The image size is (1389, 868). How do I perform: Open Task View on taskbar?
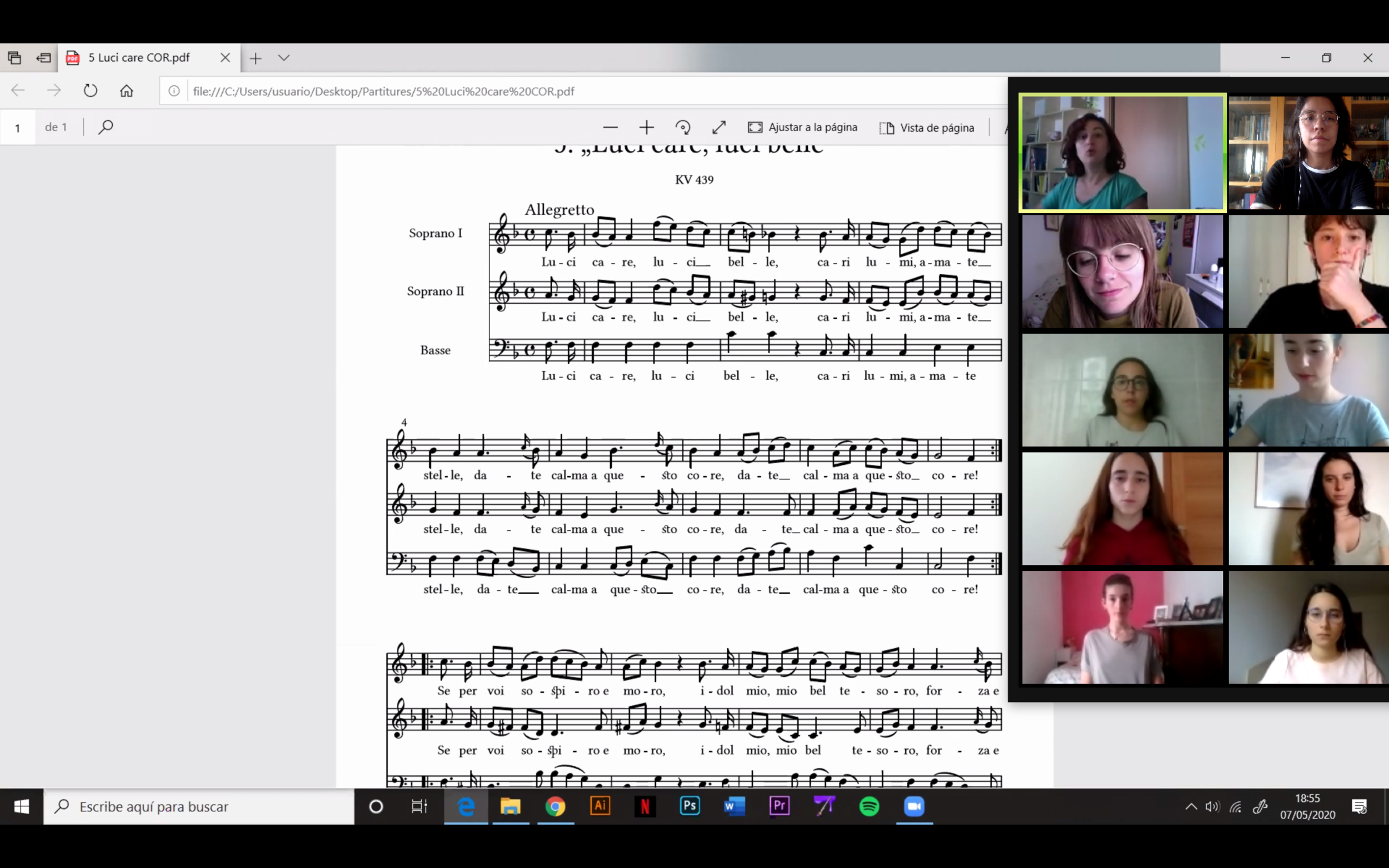click(x=419, y=806)
